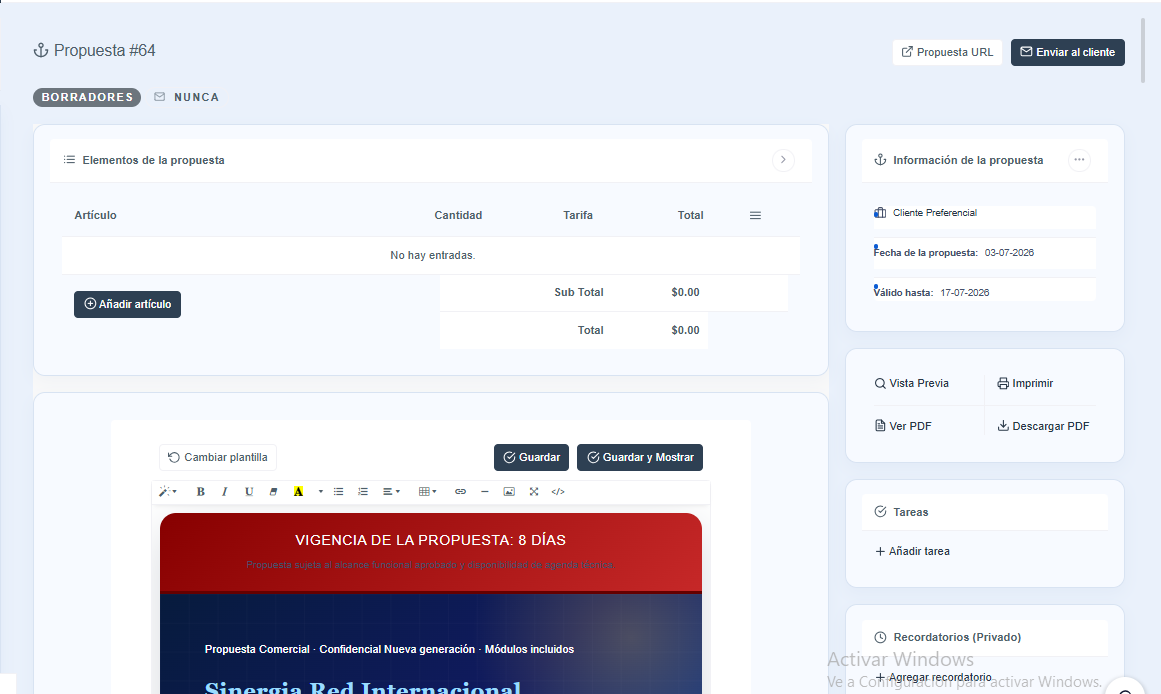The width and height of the screenshot is (1161, 694).
Task: Click the anchor icon beside Información de la propuesta
Action: [880, 160]
